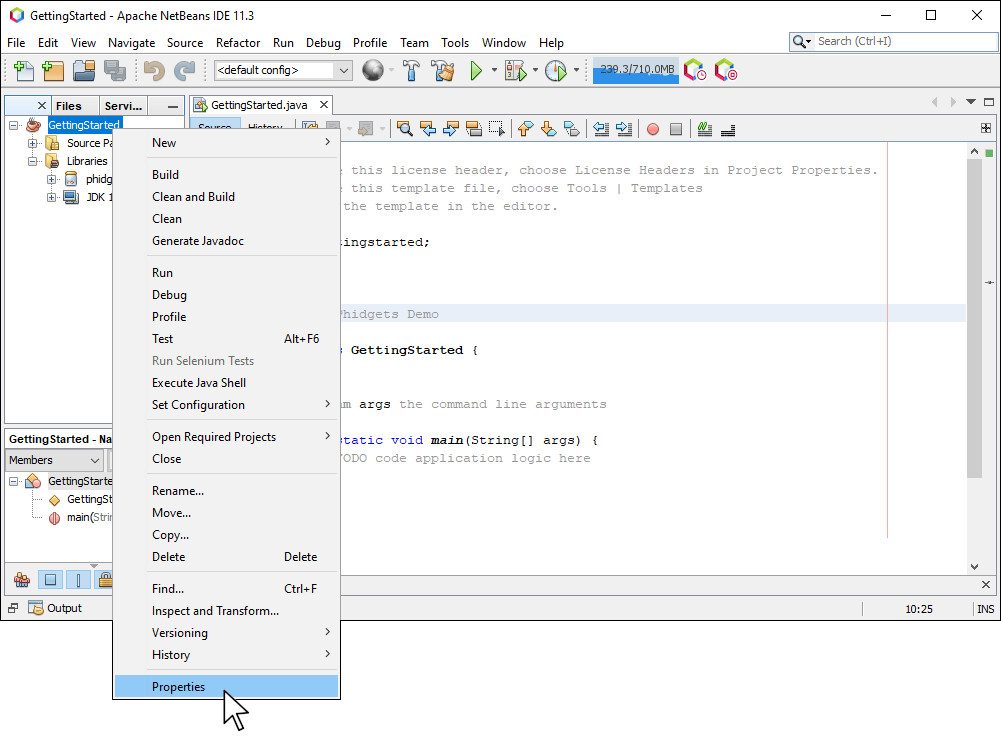Click the Clean and Build toolbar icon
This screenshot has width=1001, height=748.
pos(442,71)
